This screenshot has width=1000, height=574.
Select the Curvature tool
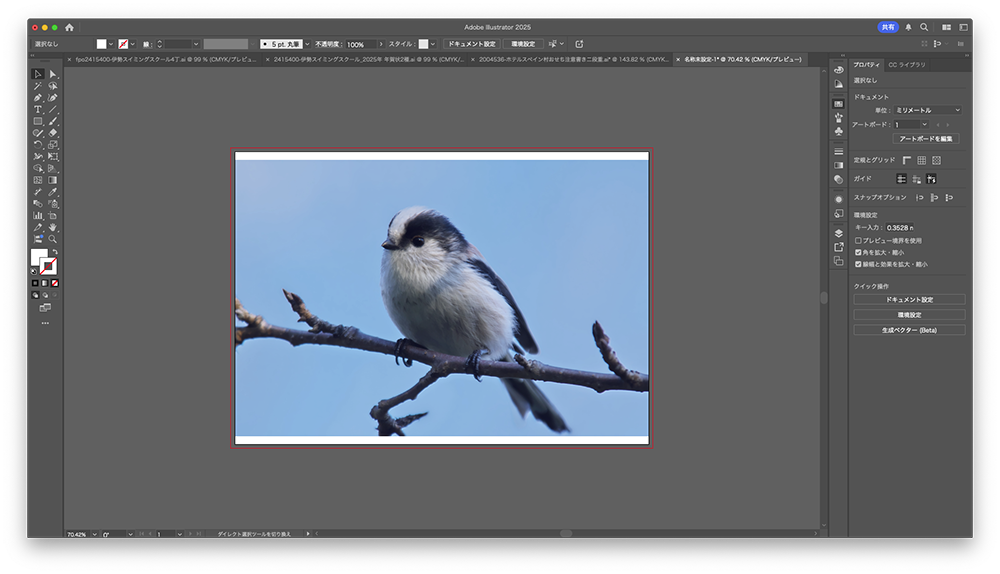click(x=53, y=98)
